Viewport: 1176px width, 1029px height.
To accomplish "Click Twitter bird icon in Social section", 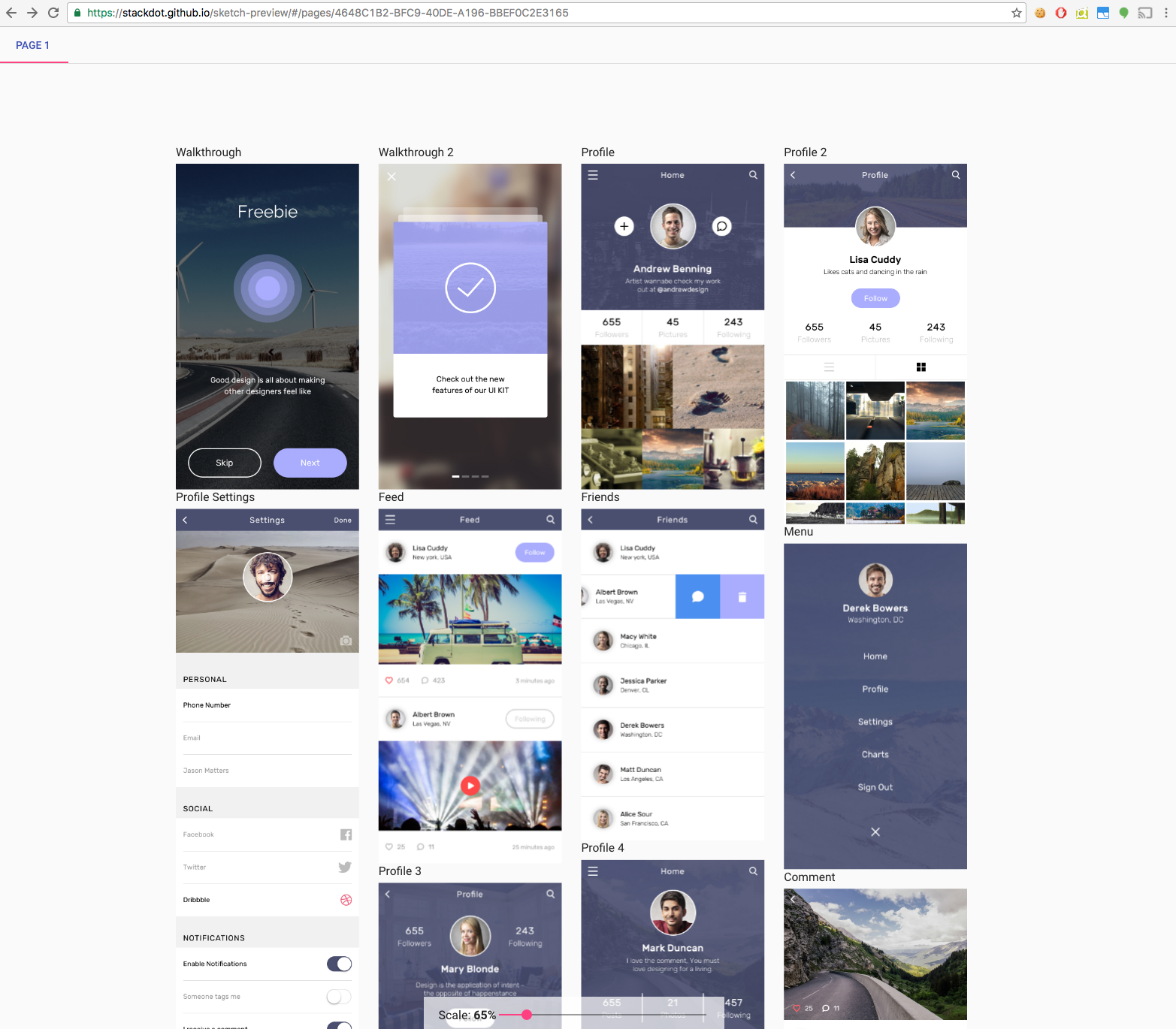I will (345, 867).
